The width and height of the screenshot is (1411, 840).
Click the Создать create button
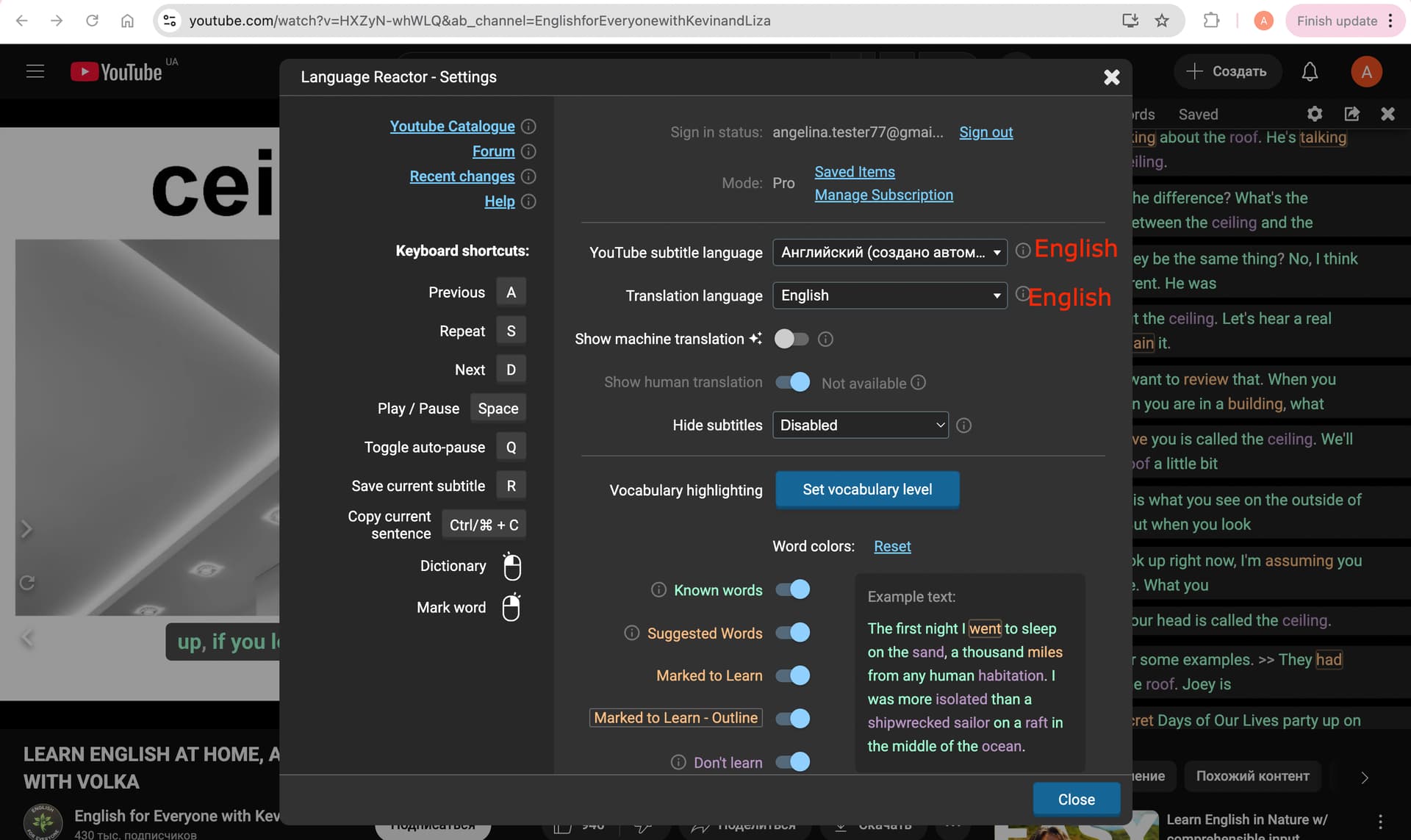(1227, 71)
